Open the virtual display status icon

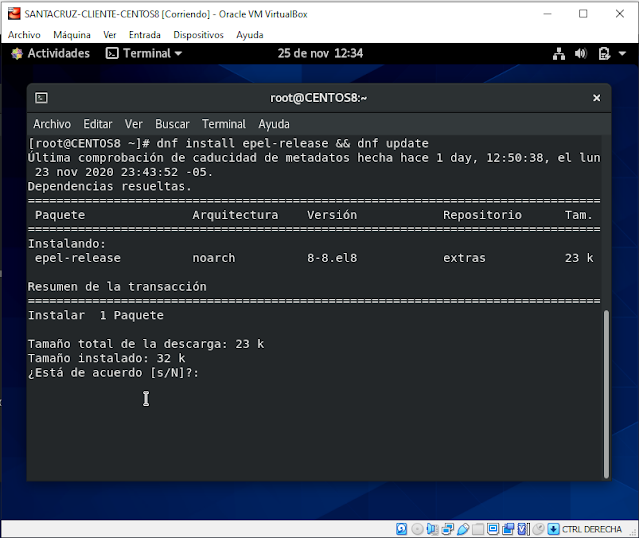(493, 529)
